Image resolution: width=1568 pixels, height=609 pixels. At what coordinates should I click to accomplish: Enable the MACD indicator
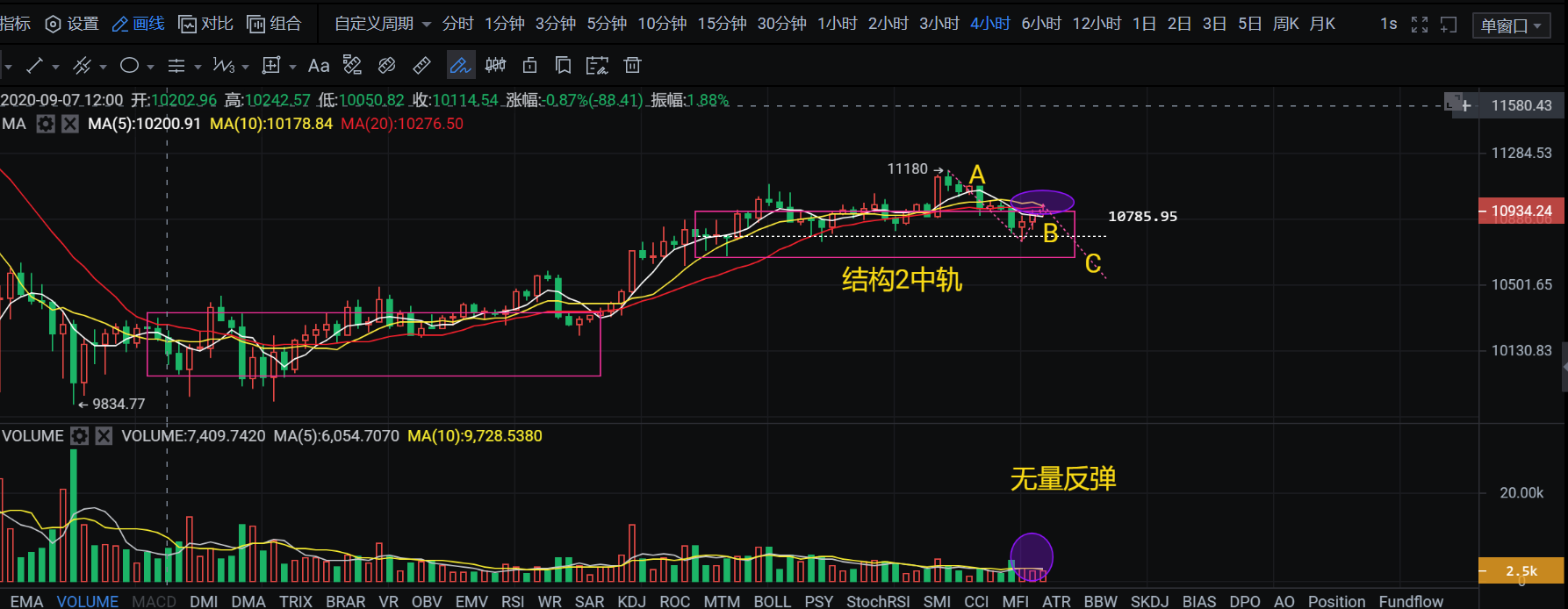tap(154, 601)
